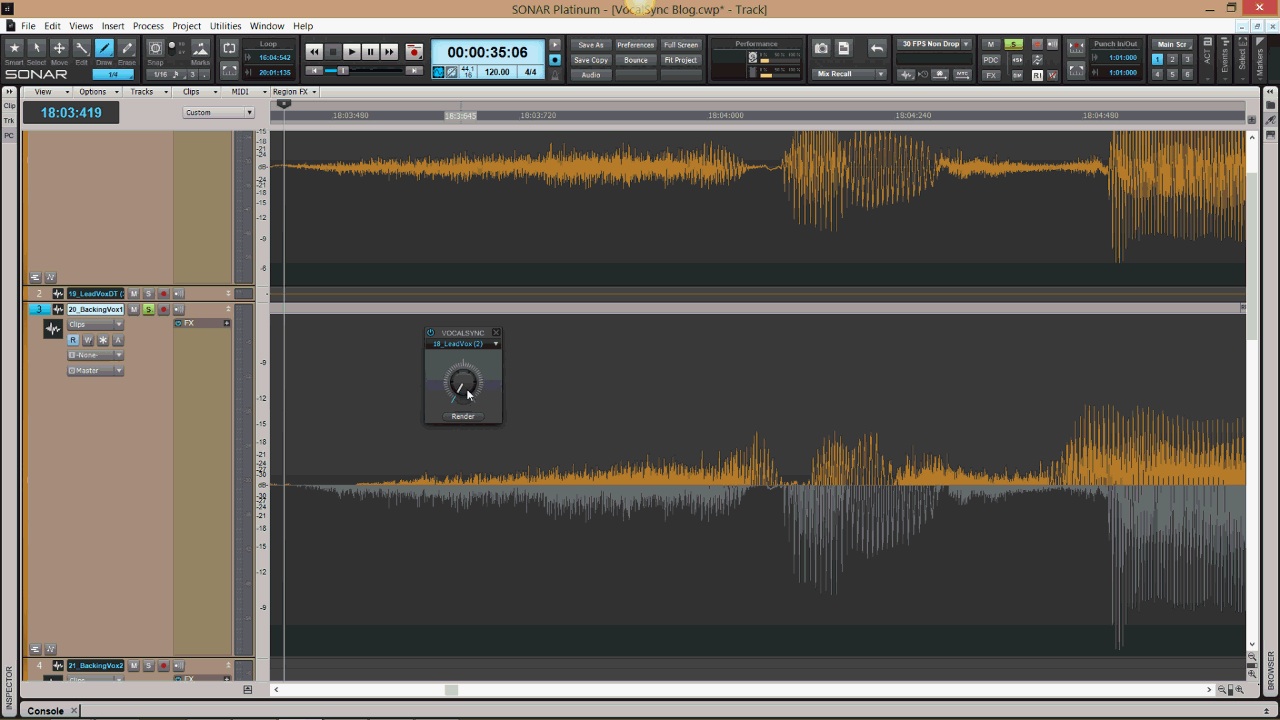Click the undo arrow in Mix Recall
1280x720 pixels.
coord(877,48)
